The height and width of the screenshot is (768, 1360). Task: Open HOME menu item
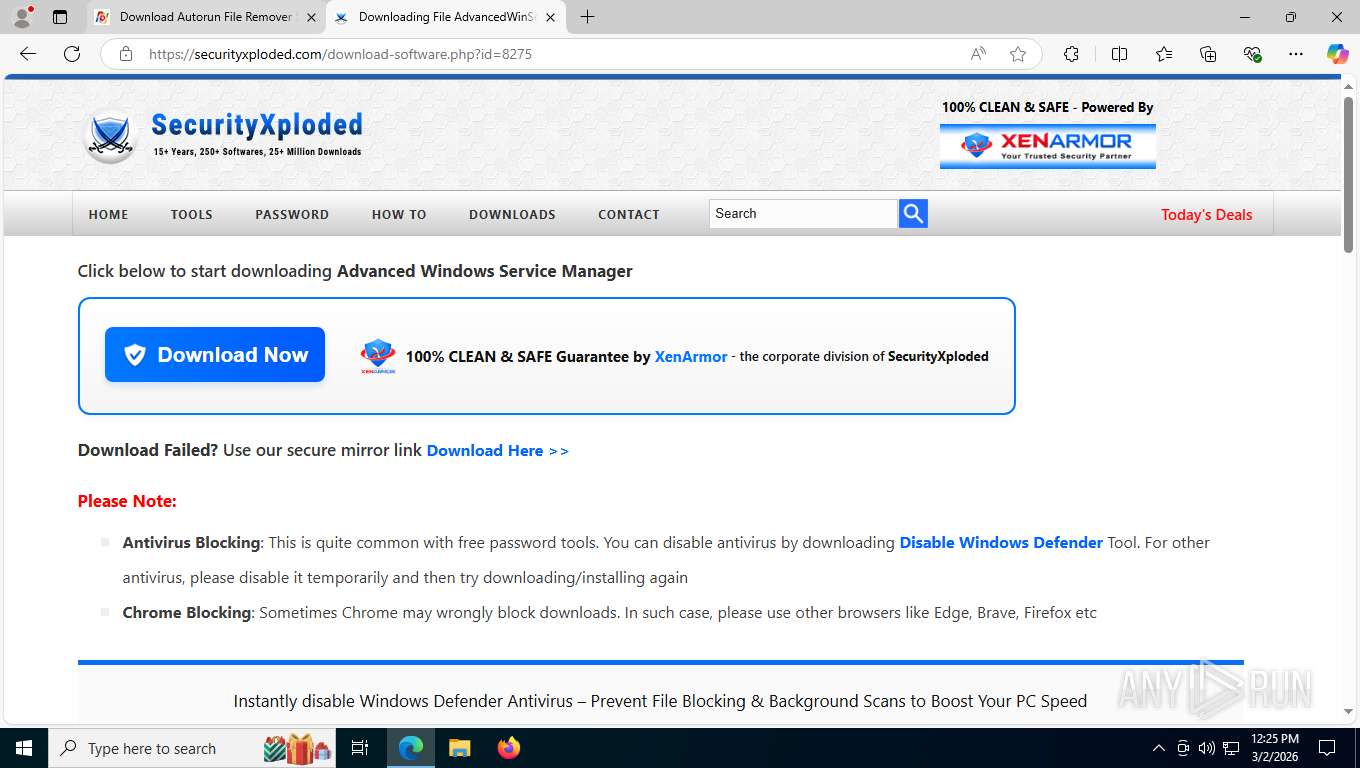[108, 214]
